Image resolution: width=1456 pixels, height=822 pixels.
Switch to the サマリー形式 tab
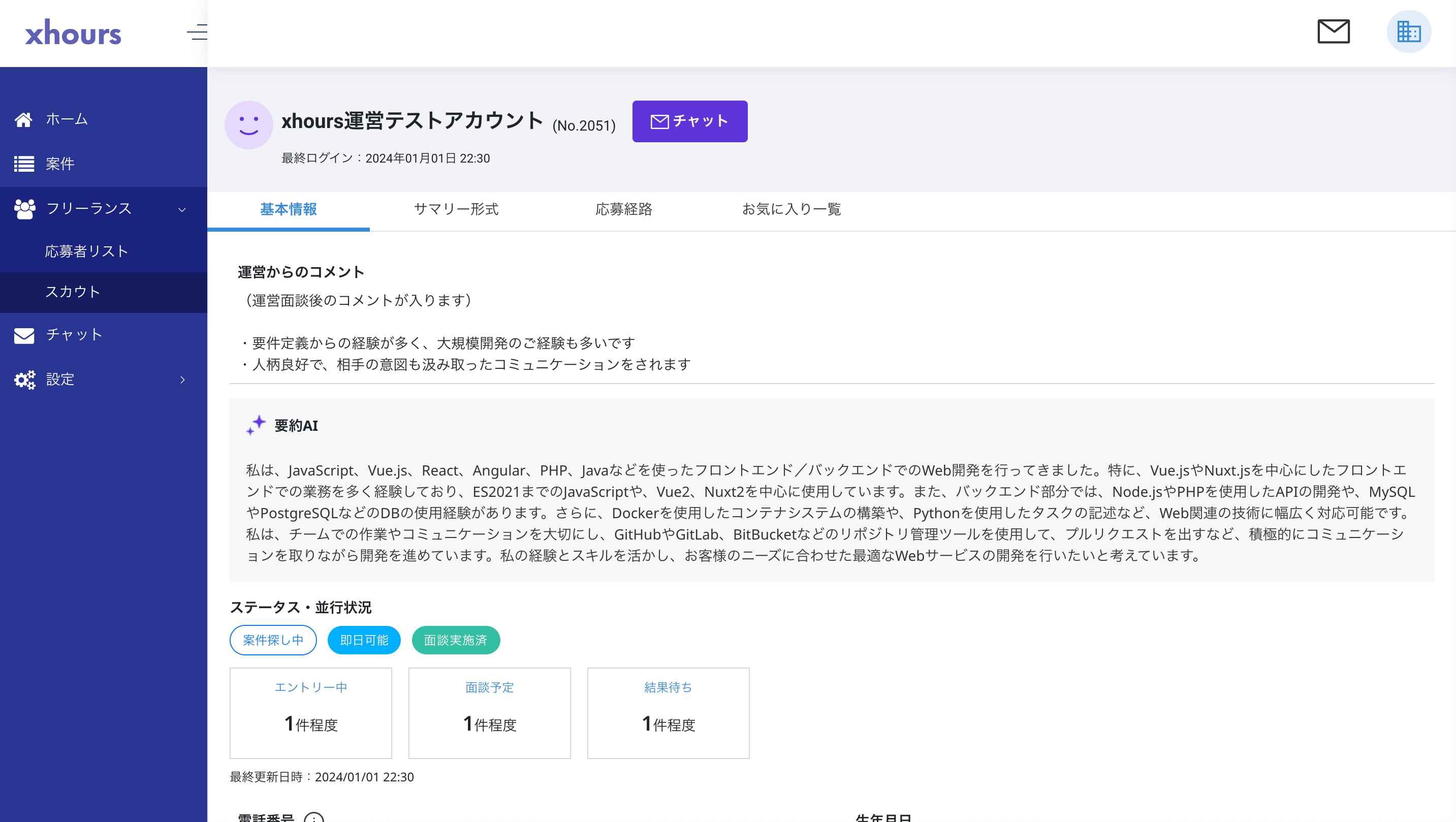point(456,209)
